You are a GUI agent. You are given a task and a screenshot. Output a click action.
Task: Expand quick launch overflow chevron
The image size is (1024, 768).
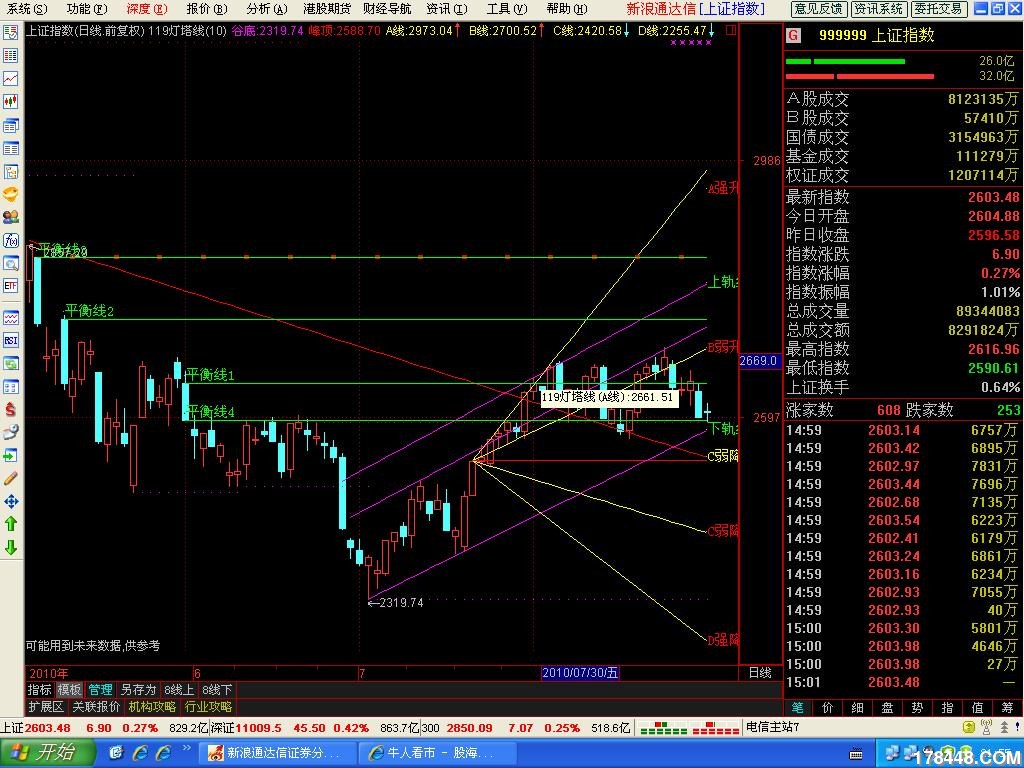[185, 748]
